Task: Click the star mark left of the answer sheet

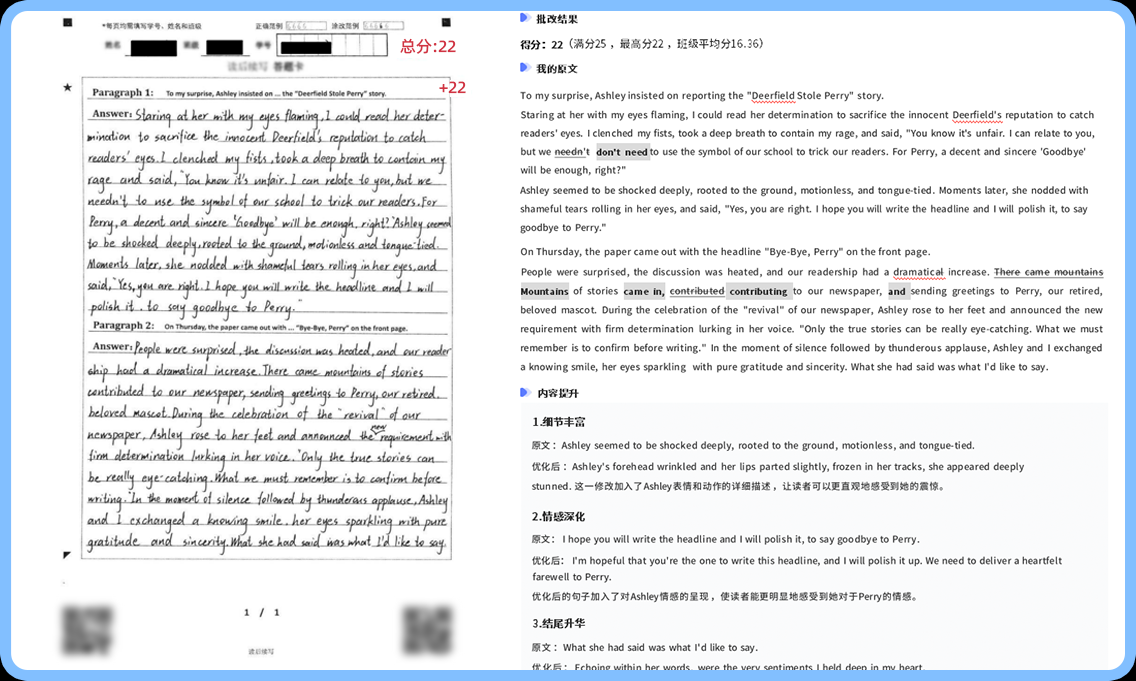Action: coord(67,88)
